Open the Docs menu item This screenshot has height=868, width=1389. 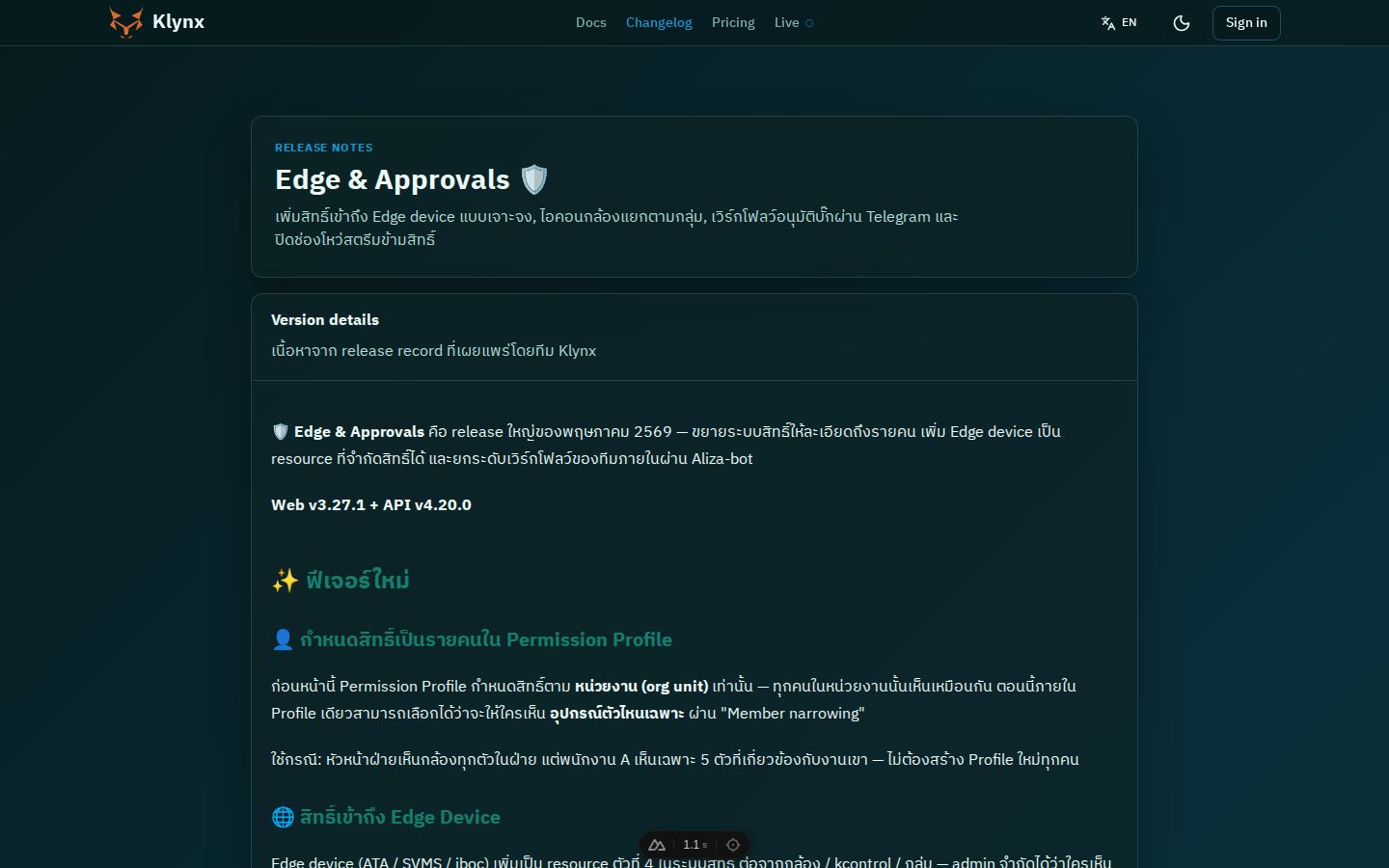pyautogui.click(x=591, y=22)
